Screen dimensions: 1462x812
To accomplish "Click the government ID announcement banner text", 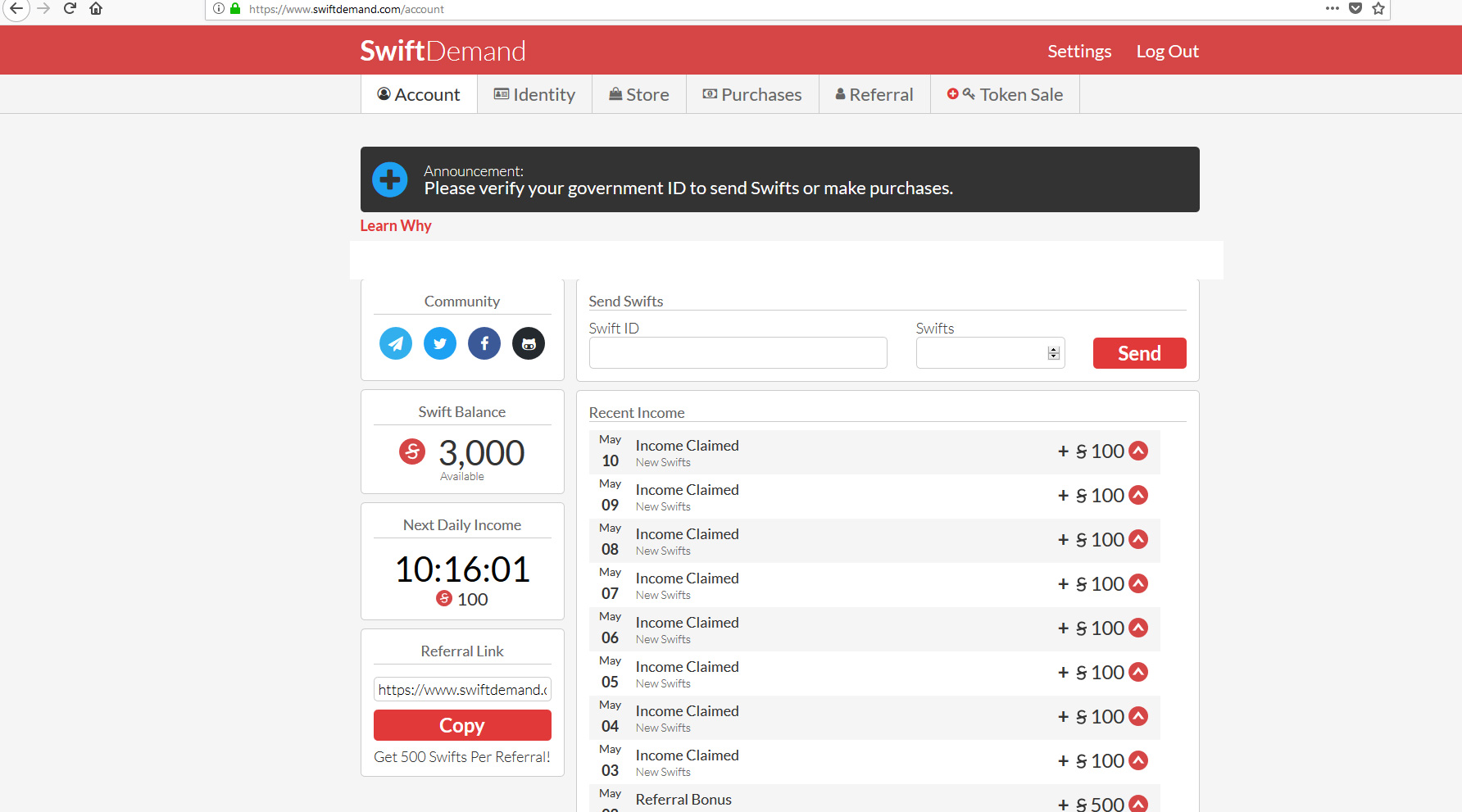I will pos(688,188).
